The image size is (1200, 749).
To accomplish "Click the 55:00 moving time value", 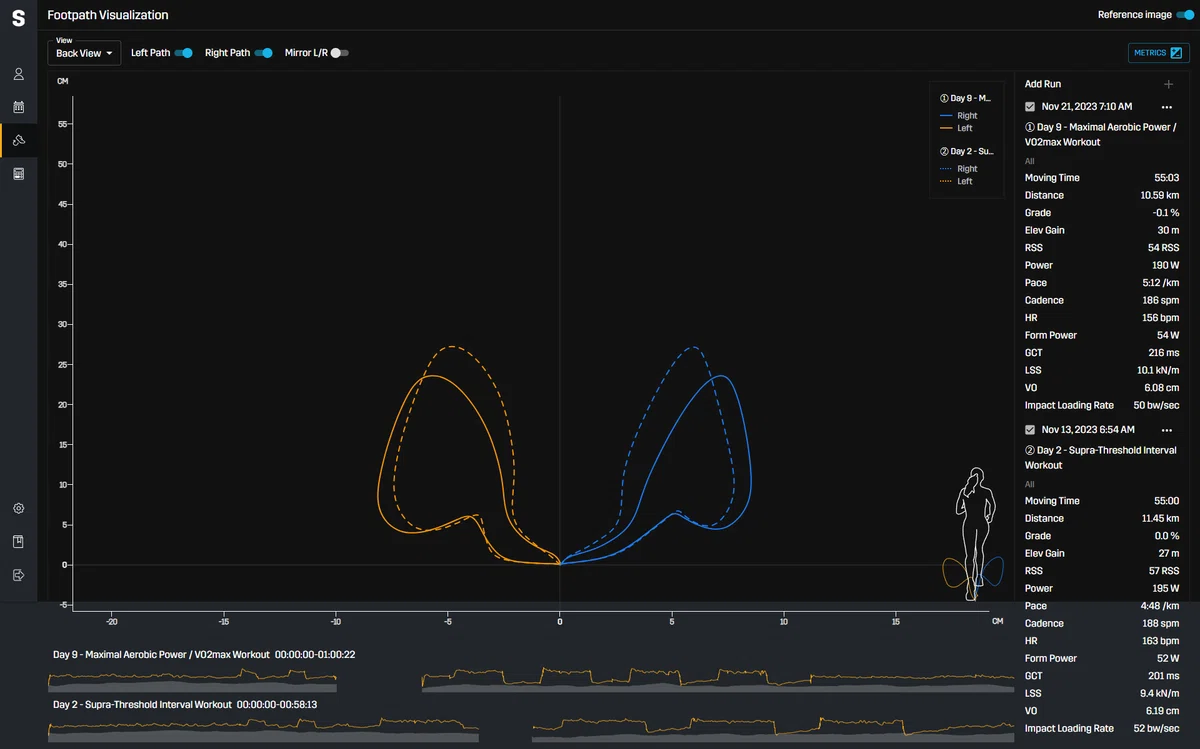I will (x=1166, y=501).
